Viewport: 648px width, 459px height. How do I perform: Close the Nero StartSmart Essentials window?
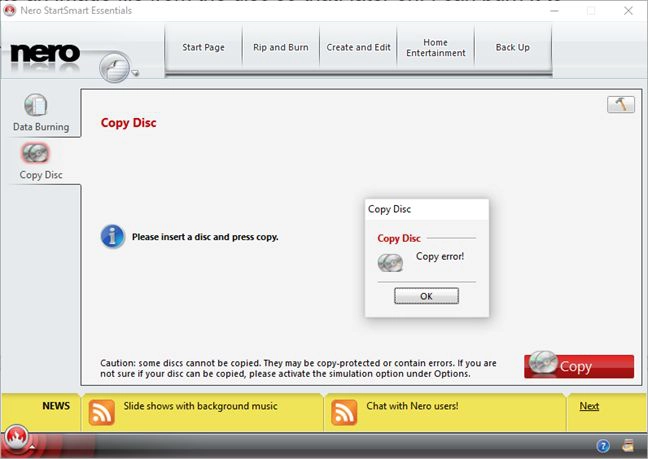click(x=628, y=11)
